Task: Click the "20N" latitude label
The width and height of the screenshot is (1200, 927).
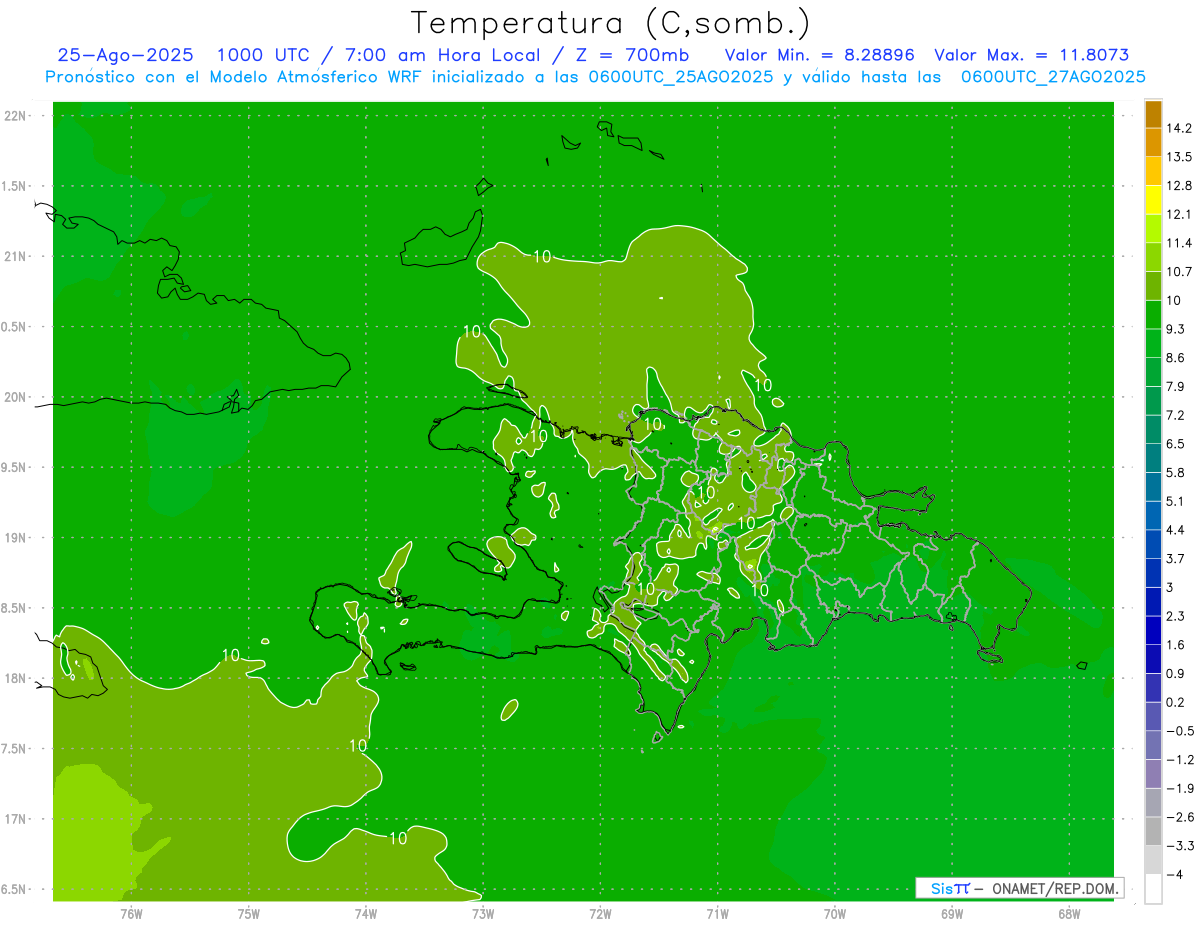Action: click(17, 397)
